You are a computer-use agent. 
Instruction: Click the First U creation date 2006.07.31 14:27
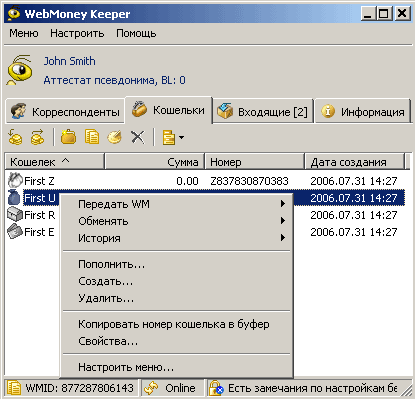coord(354,198)
